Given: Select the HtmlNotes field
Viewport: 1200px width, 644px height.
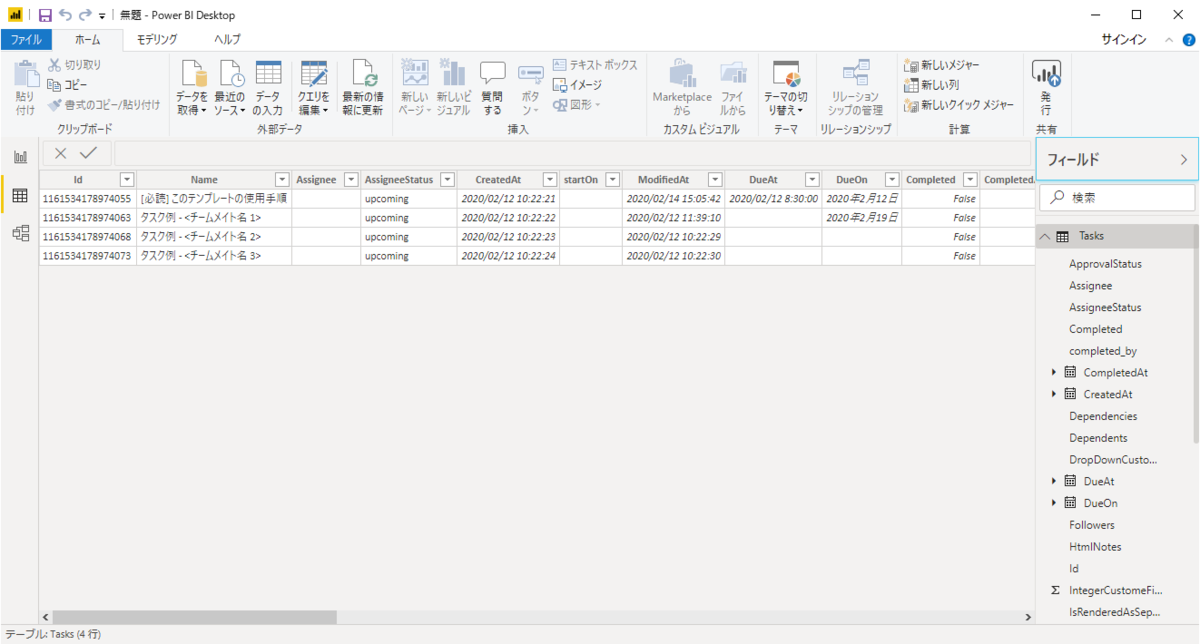Looking at the screenshot, I should pos(1095,547).
